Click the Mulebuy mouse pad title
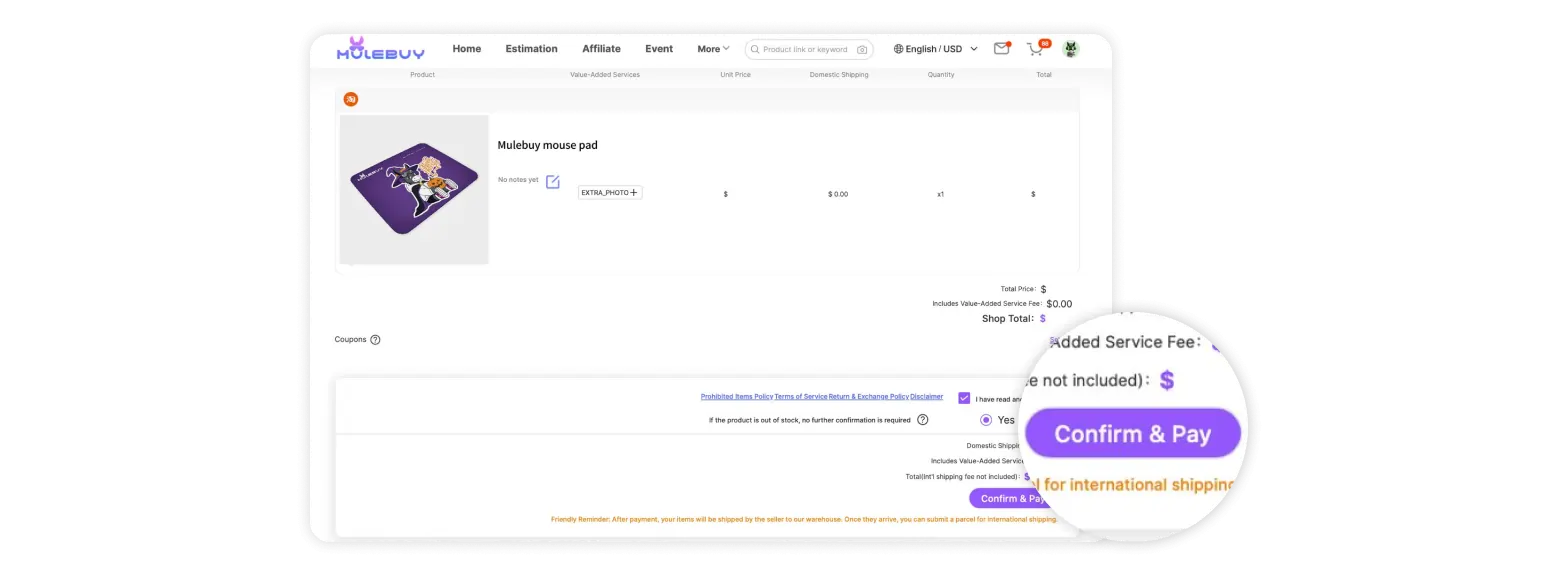Viewport: 1556px width, 576px height. (548, 145)
